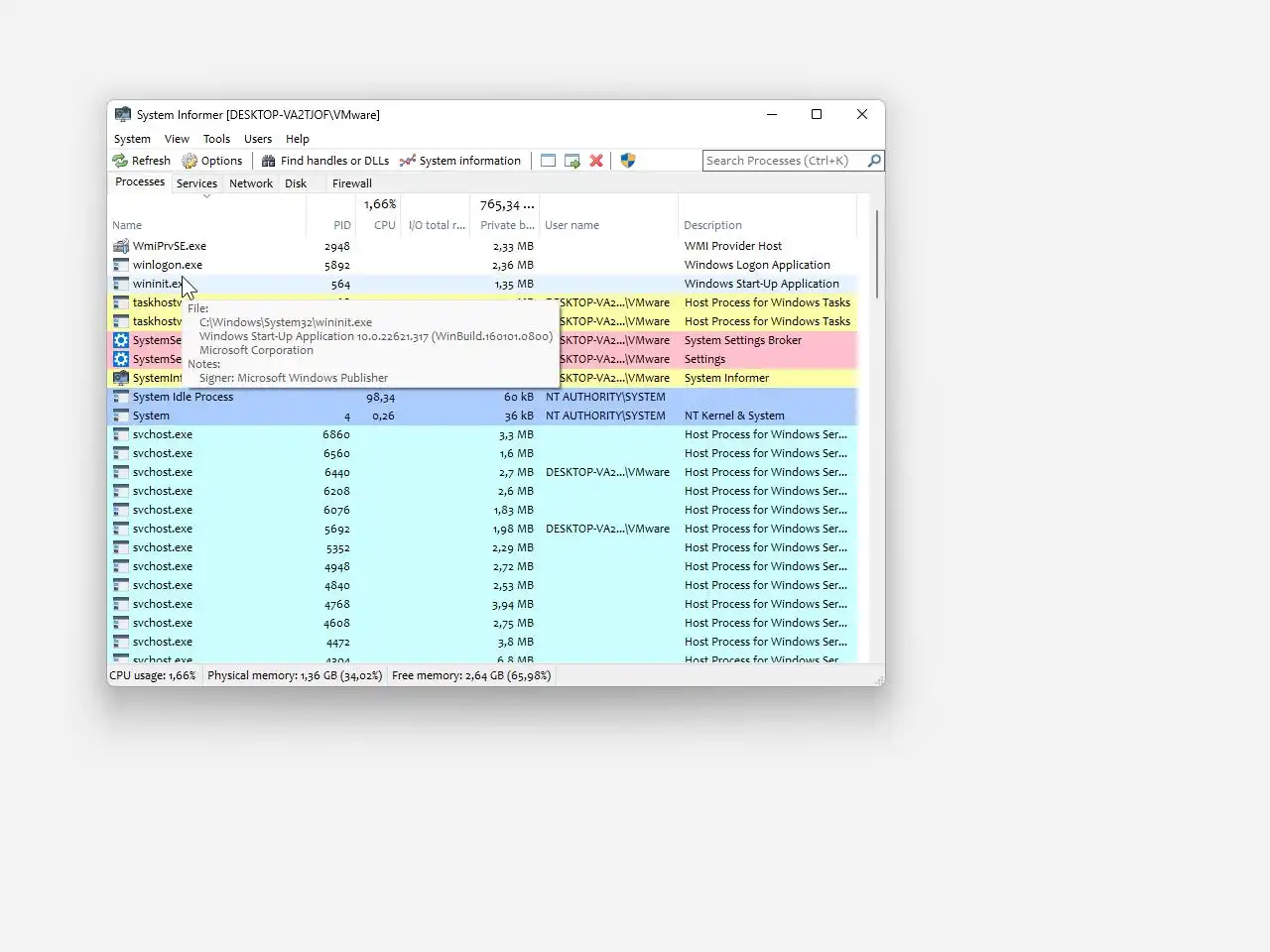1270x952 pixels.
Task: Click gear icon of System Settings Broker row
Action: pyautogui.click(x=121, y=340)
